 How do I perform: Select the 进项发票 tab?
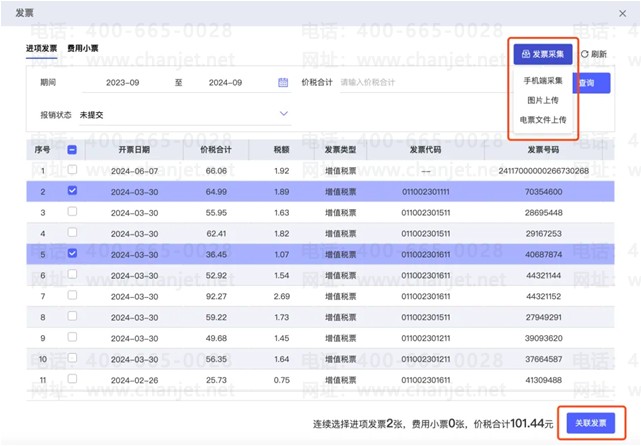(41, 48)
